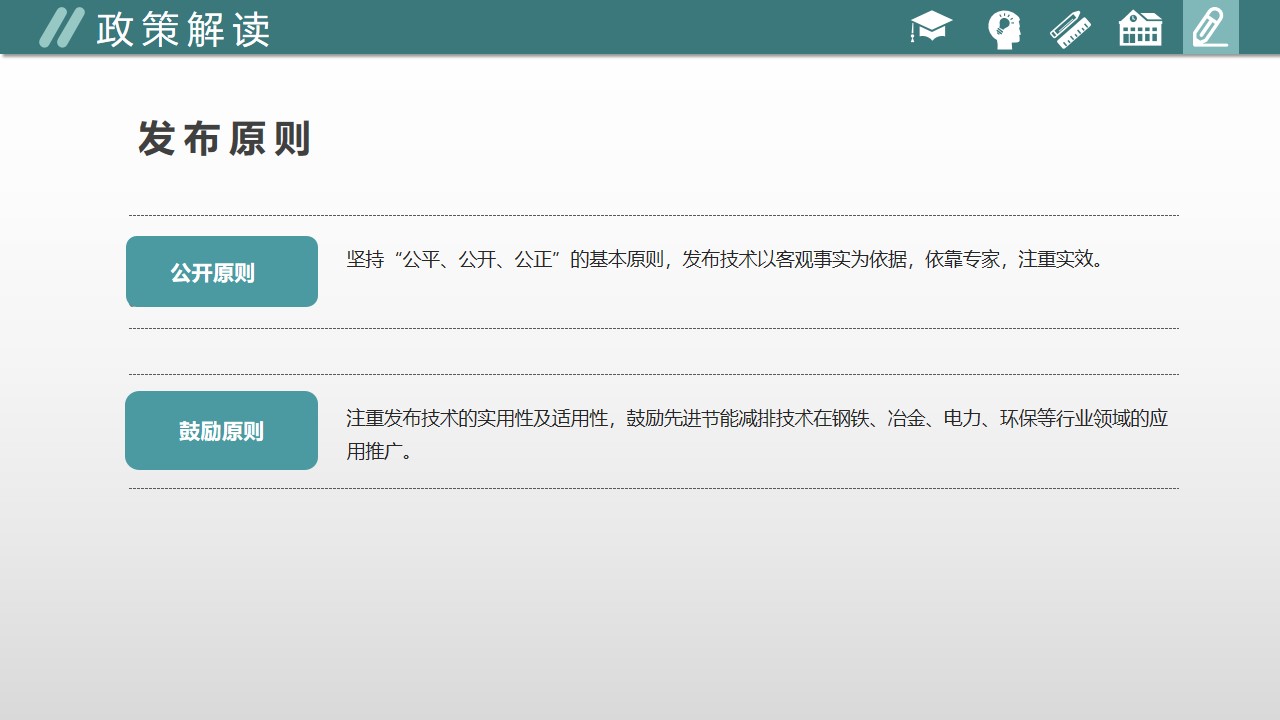The height and width of the screenshot is (720, 1280).
Task: Click the 政策解读 header title
Action: click(183, 30)
